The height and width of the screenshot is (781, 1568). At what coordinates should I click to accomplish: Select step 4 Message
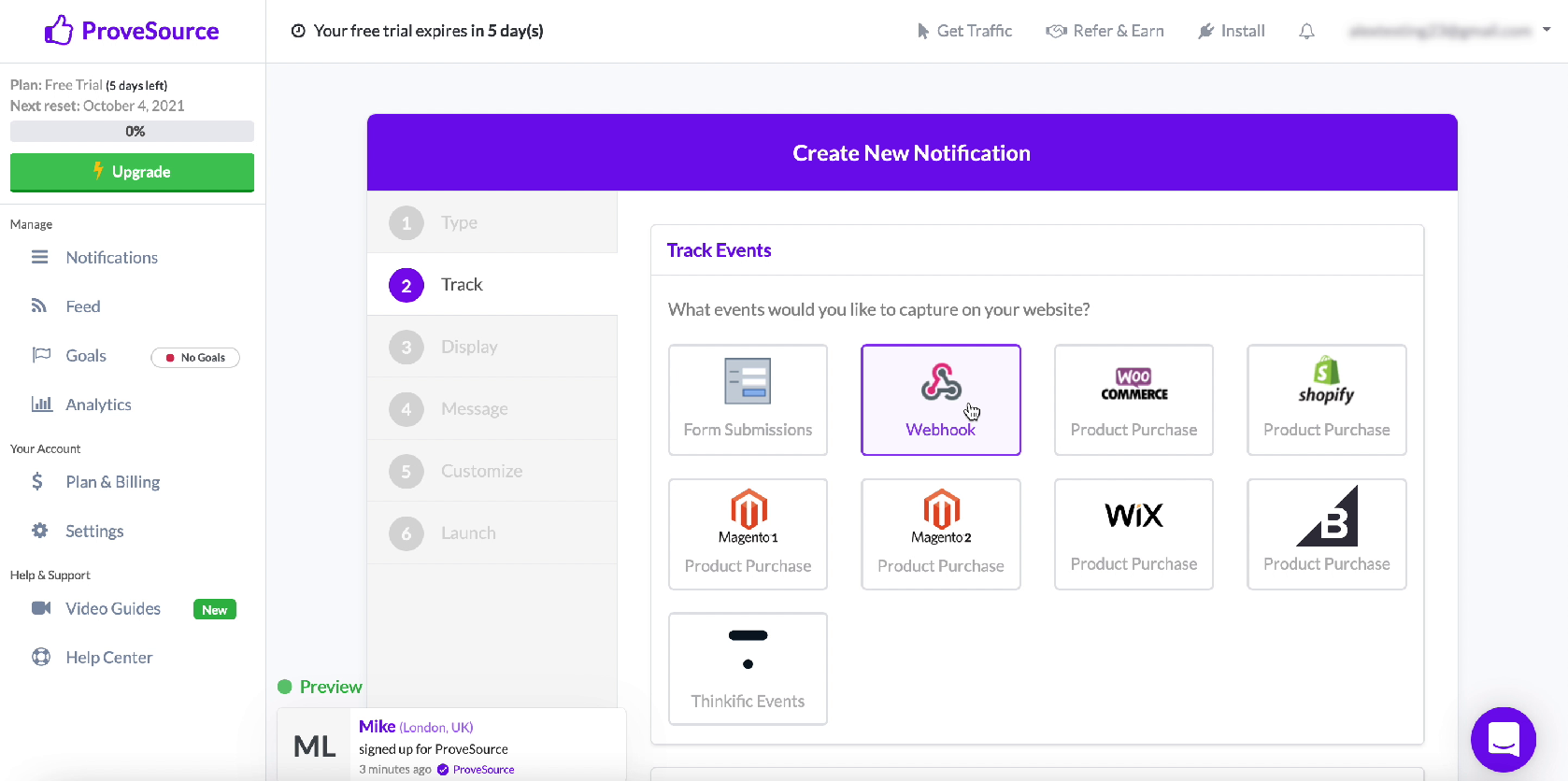492,409
